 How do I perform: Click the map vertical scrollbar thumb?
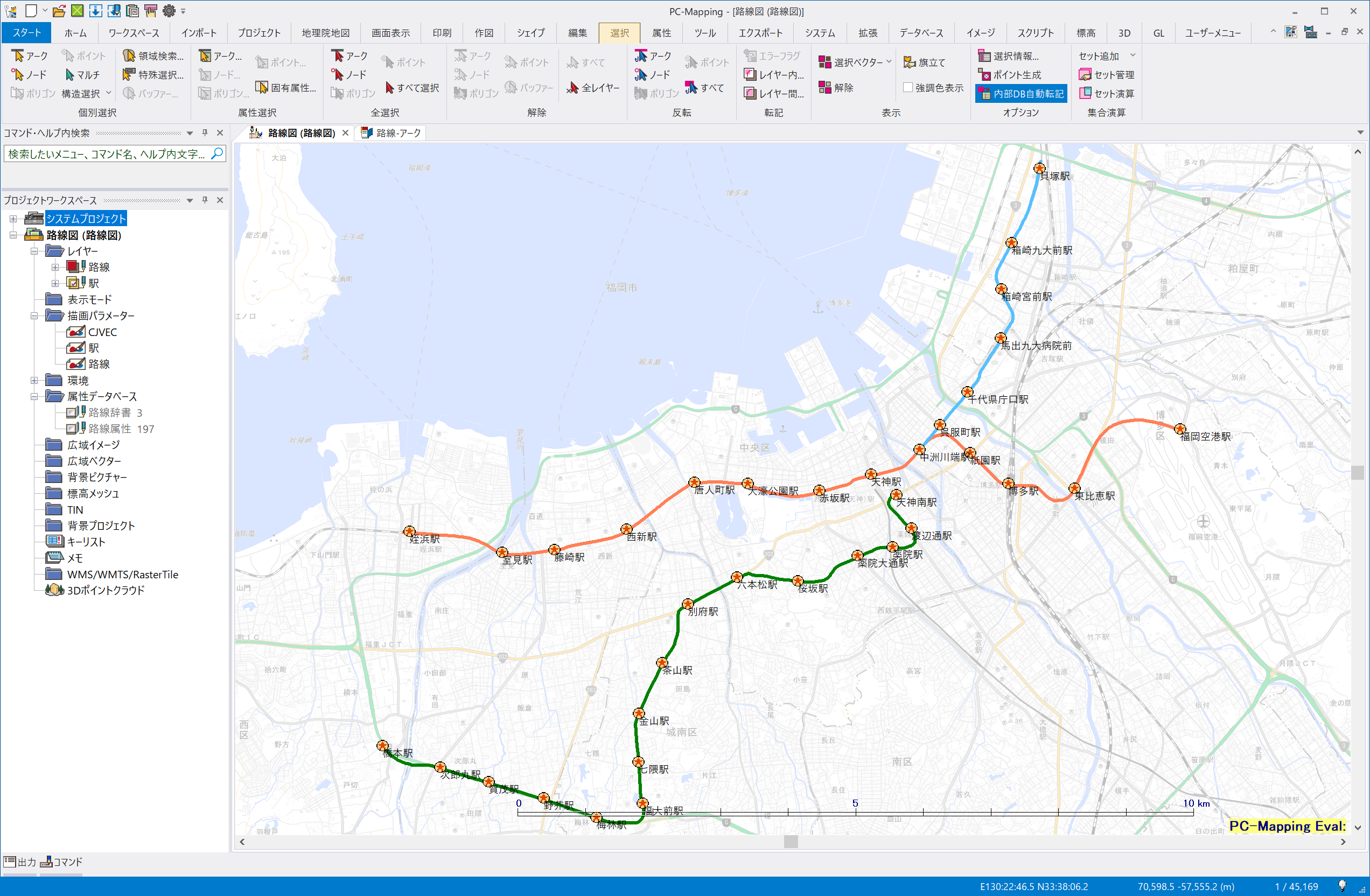point(1357,472)
